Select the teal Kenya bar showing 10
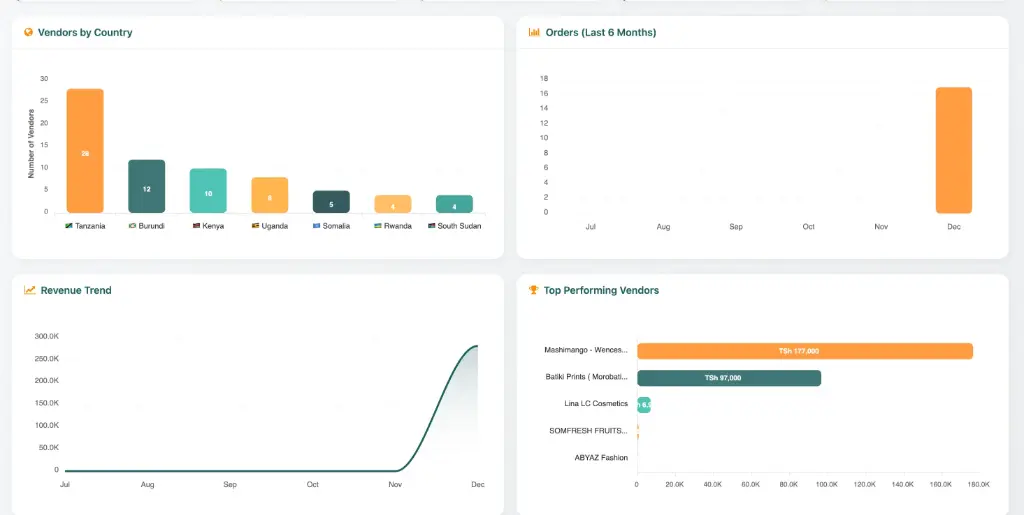This screenshot has height=515, width=1024. click(208, 190)
